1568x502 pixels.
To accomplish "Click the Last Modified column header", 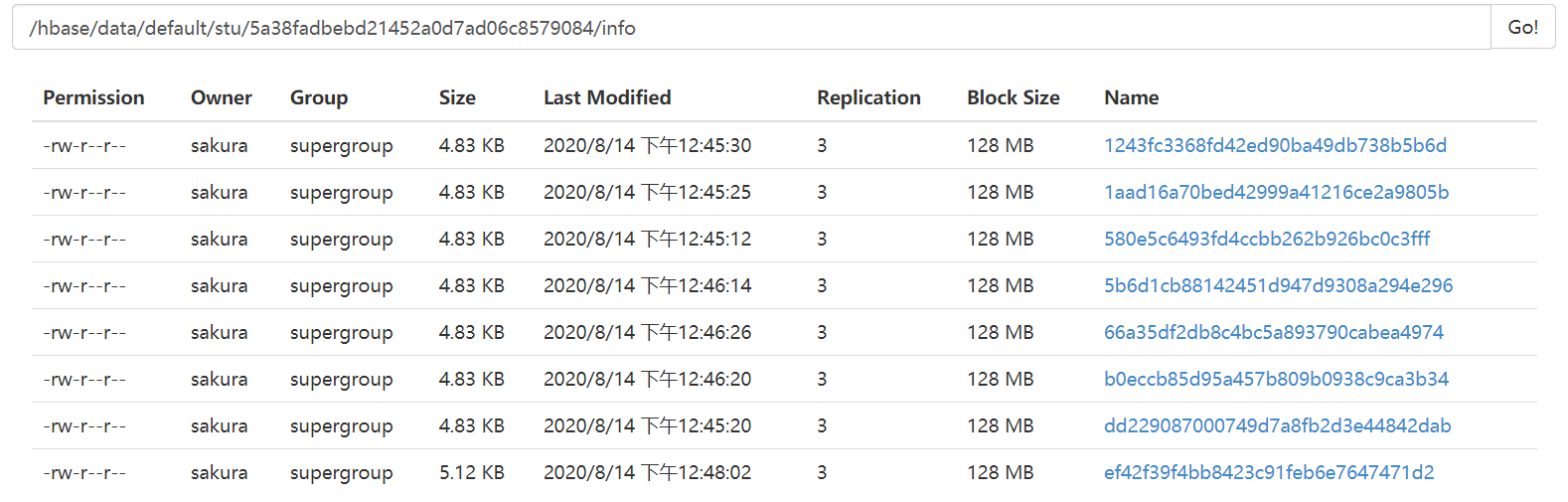I will (607, 97).
